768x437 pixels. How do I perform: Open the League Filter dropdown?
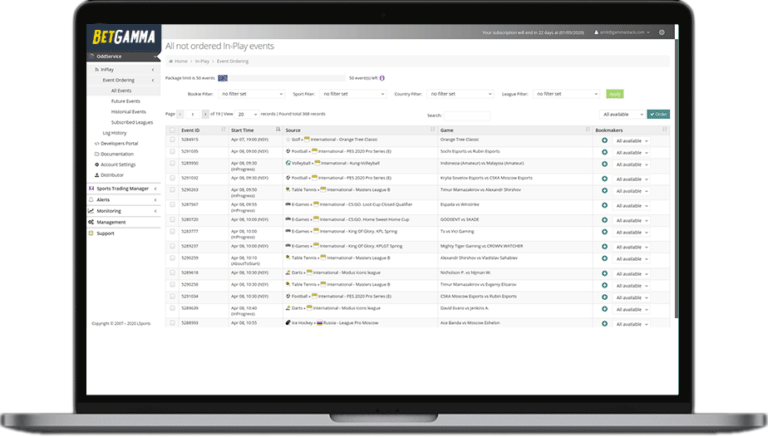[566, 94]
